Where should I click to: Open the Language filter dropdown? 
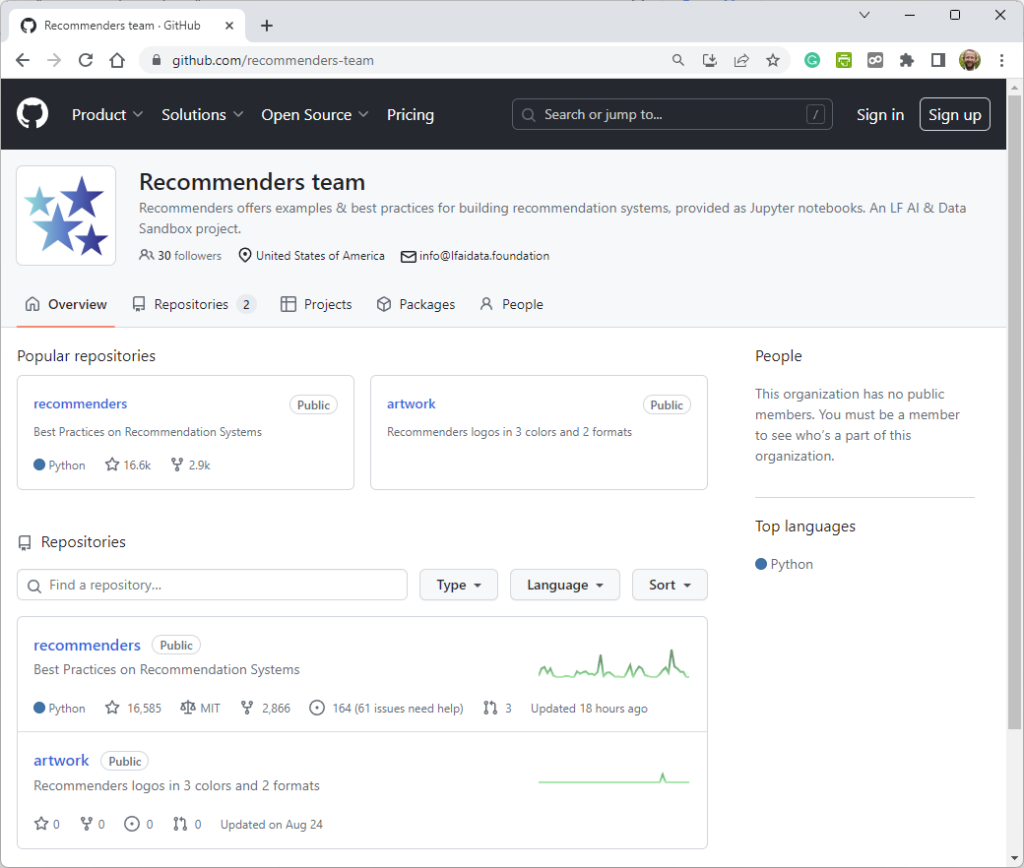coord(565,585)
